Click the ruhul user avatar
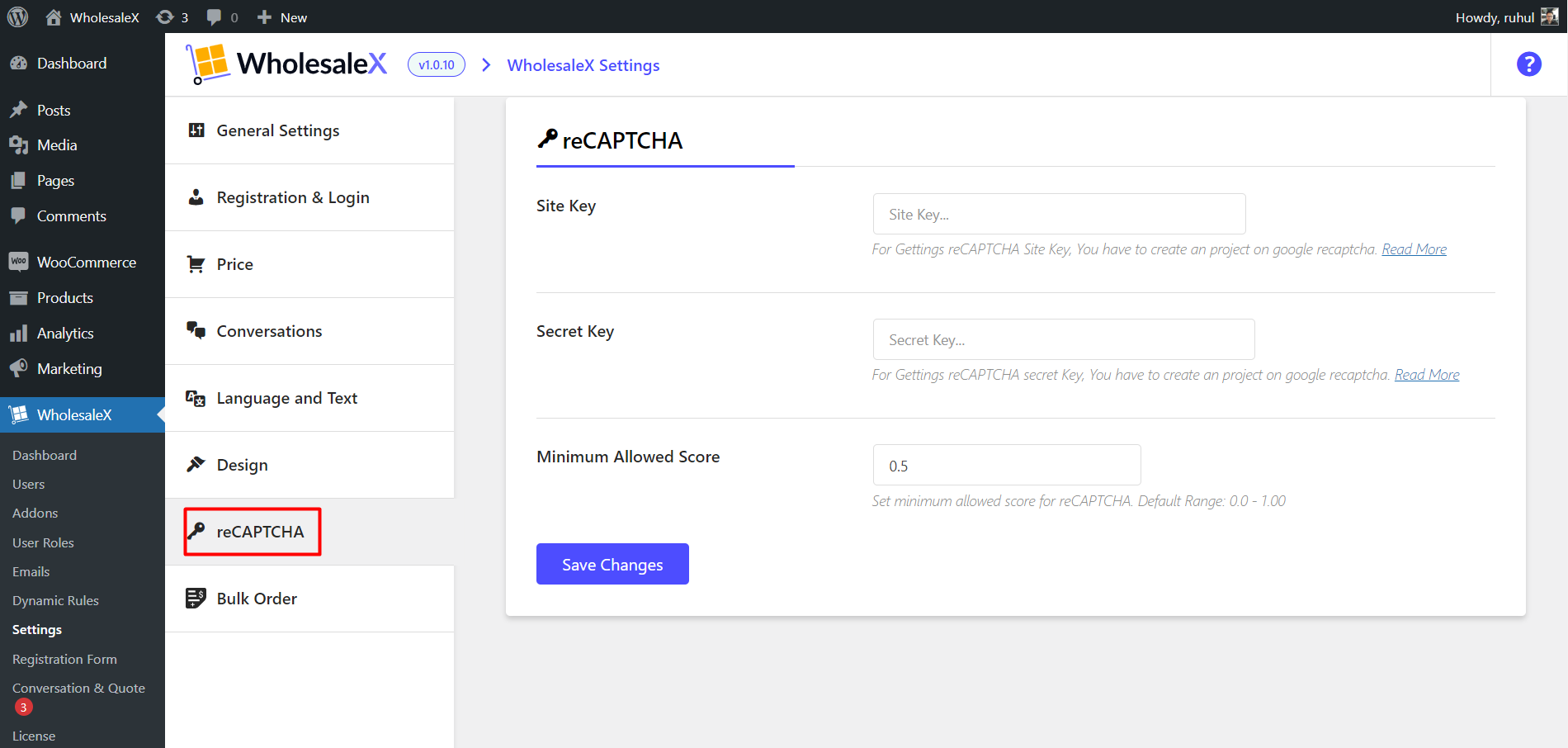Screen dimensions: 1568x748 click(1549, 17)
